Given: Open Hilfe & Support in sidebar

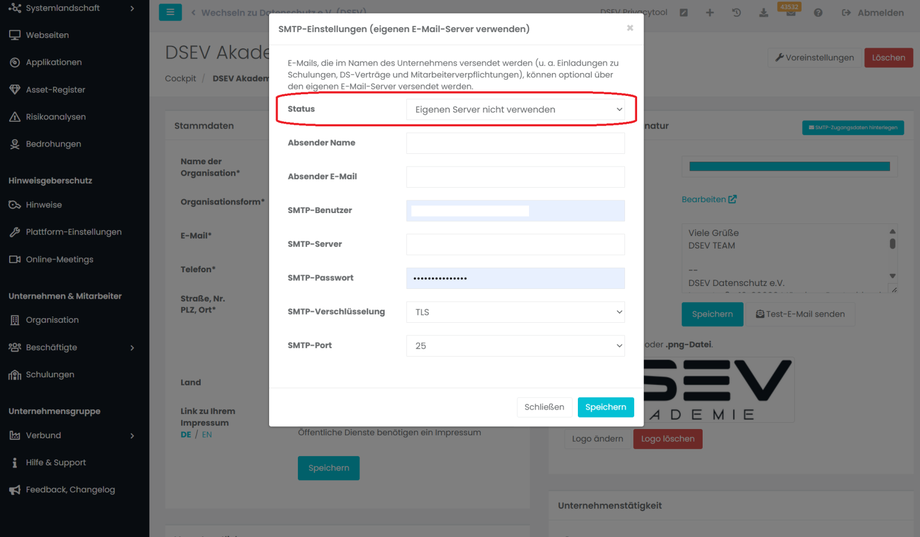Looking at the screenshot, I should pos(56,462).
